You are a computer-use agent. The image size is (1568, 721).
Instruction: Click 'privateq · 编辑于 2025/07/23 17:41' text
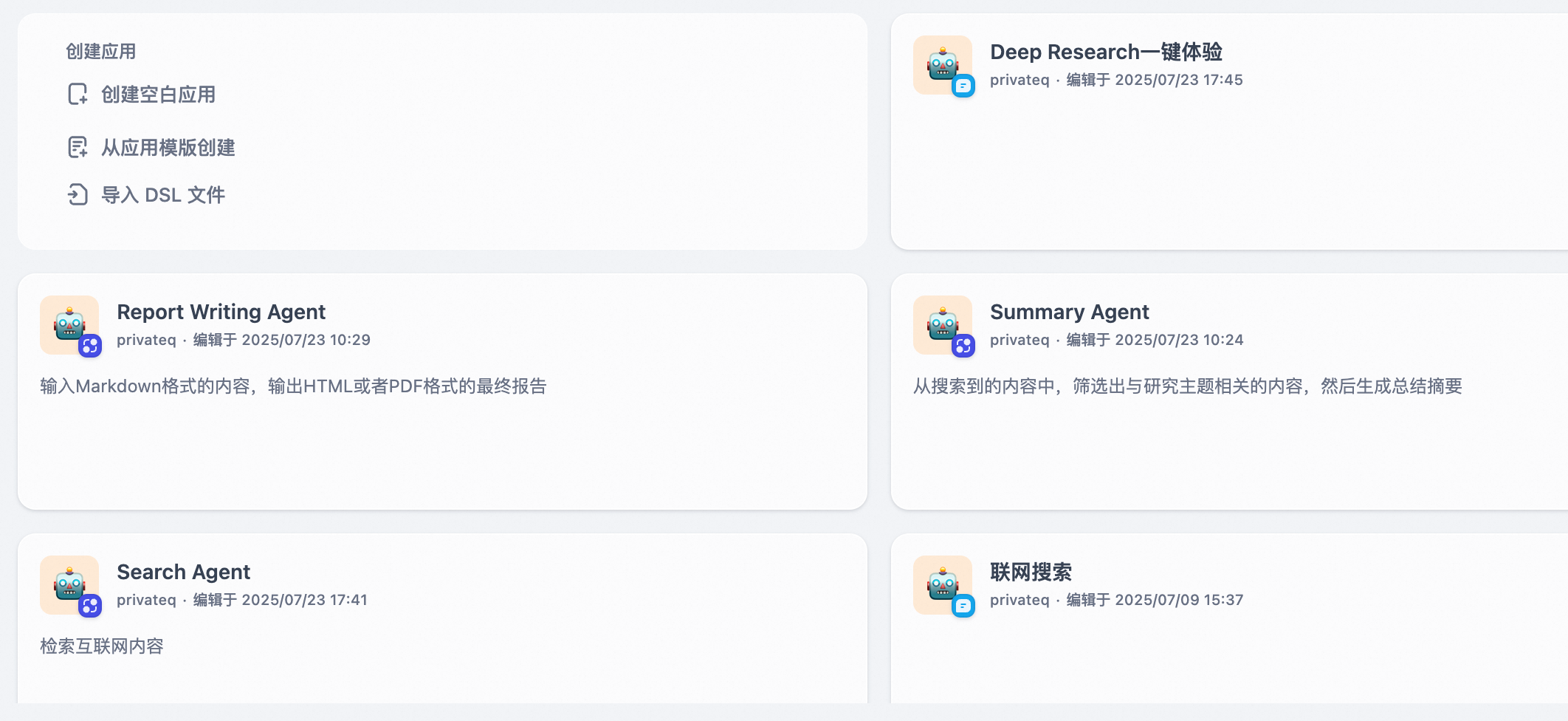[242, 600]
